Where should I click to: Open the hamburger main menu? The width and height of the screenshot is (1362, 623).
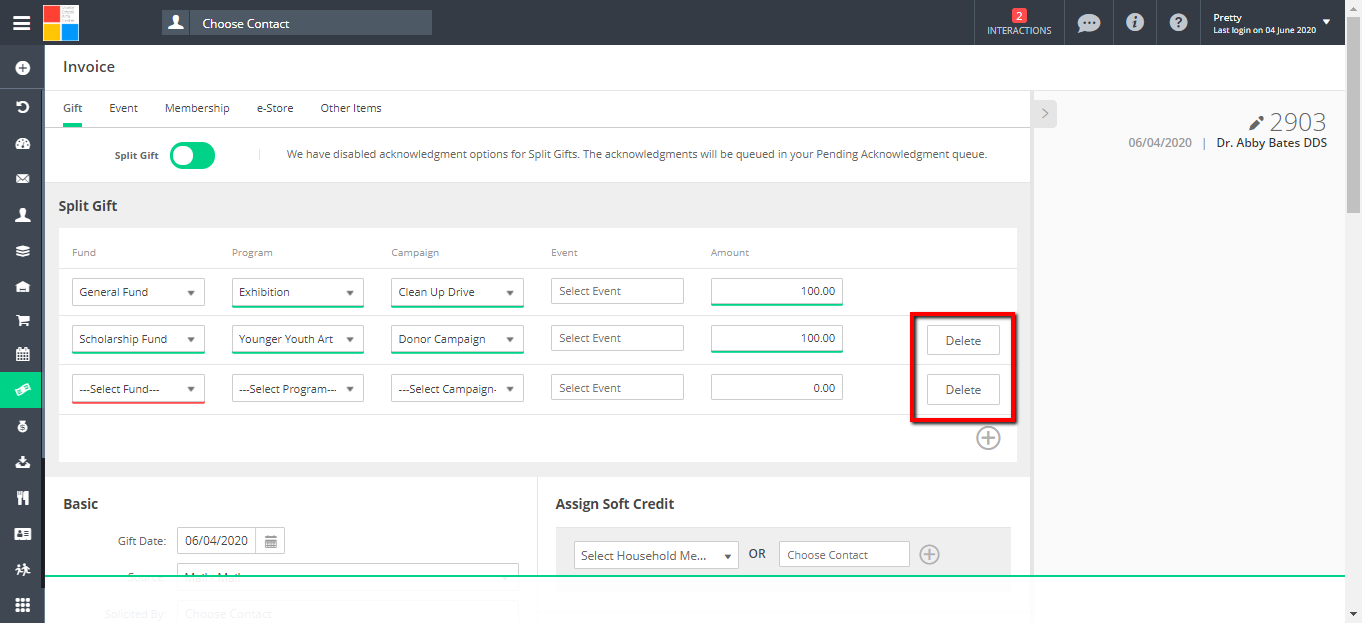[x=21, y=23]
